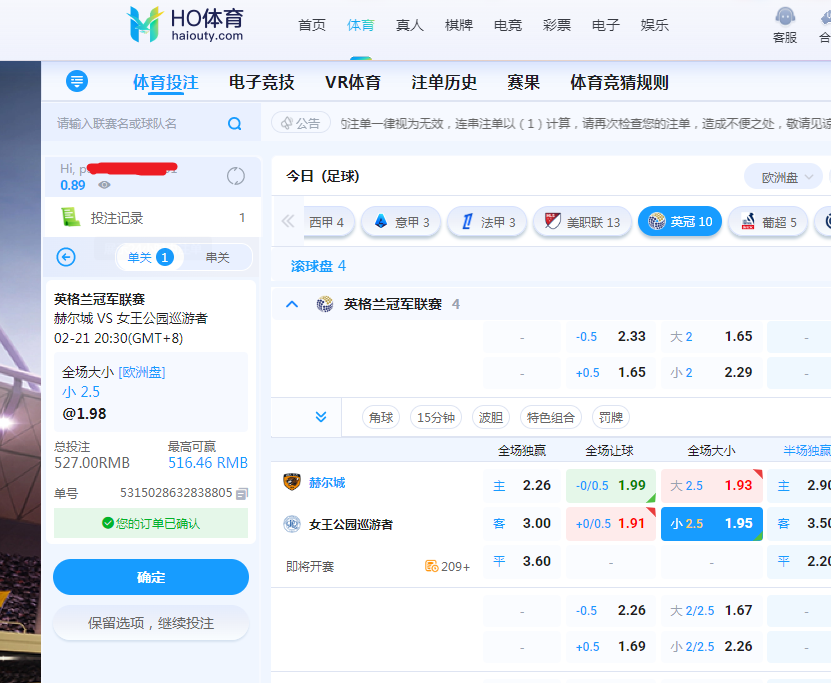Copy the order number

click(x=242, y=493)
